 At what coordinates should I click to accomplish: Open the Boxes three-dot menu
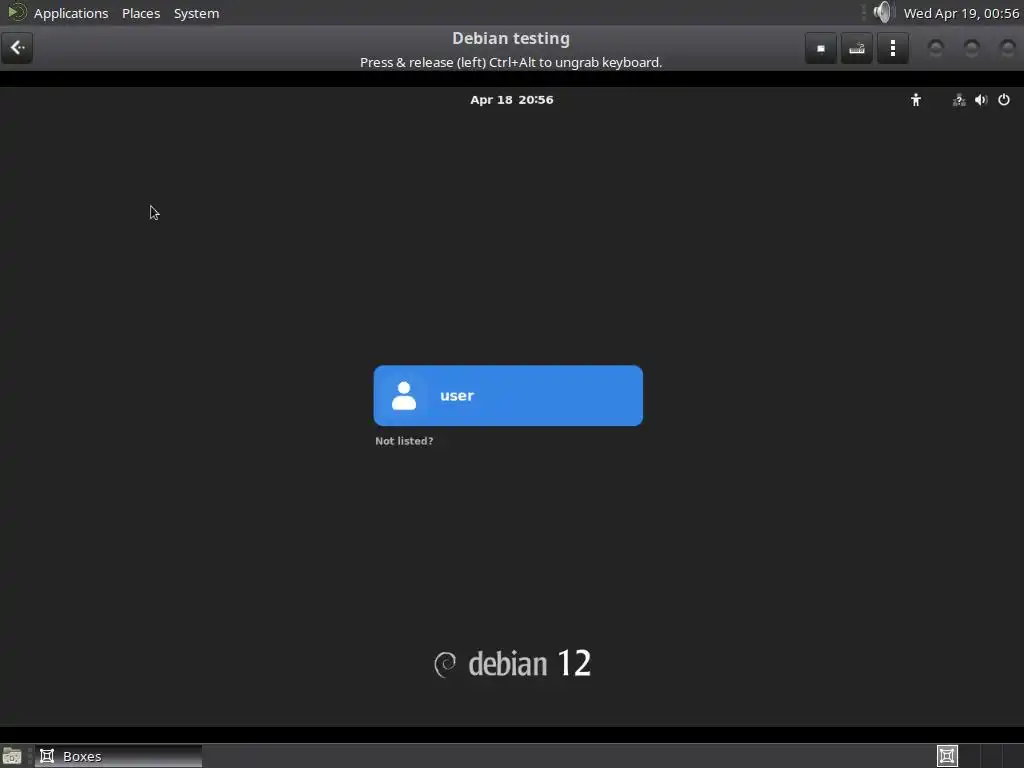tap(893, 48)
